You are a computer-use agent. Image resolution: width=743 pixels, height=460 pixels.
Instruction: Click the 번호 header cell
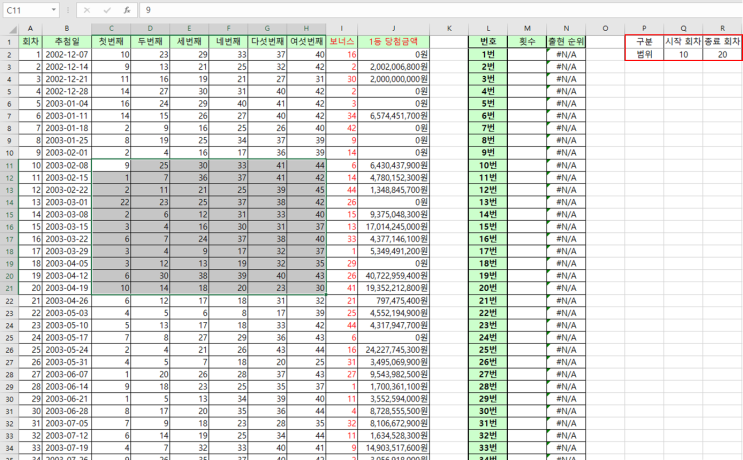click(x=488, y=42)
